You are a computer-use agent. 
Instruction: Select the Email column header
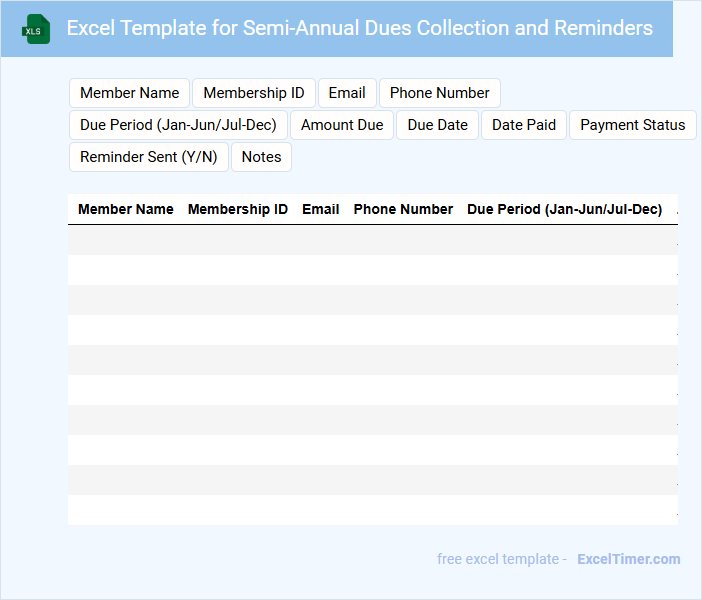tap(321, 209)
